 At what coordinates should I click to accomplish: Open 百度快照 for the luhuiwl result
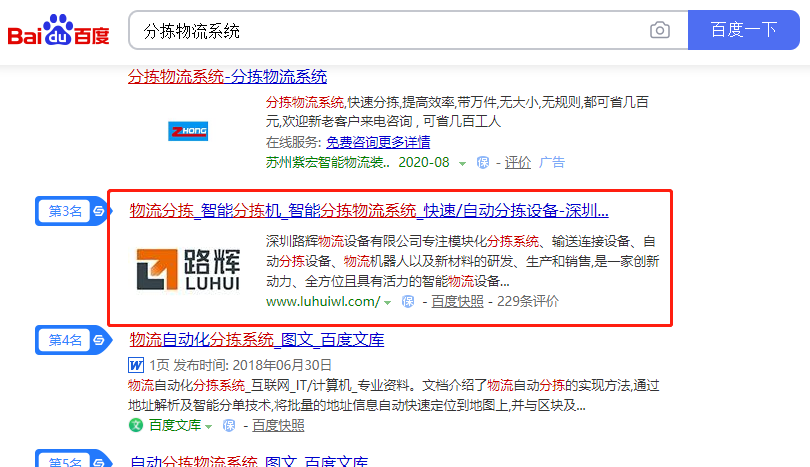(x=457, y=302)
